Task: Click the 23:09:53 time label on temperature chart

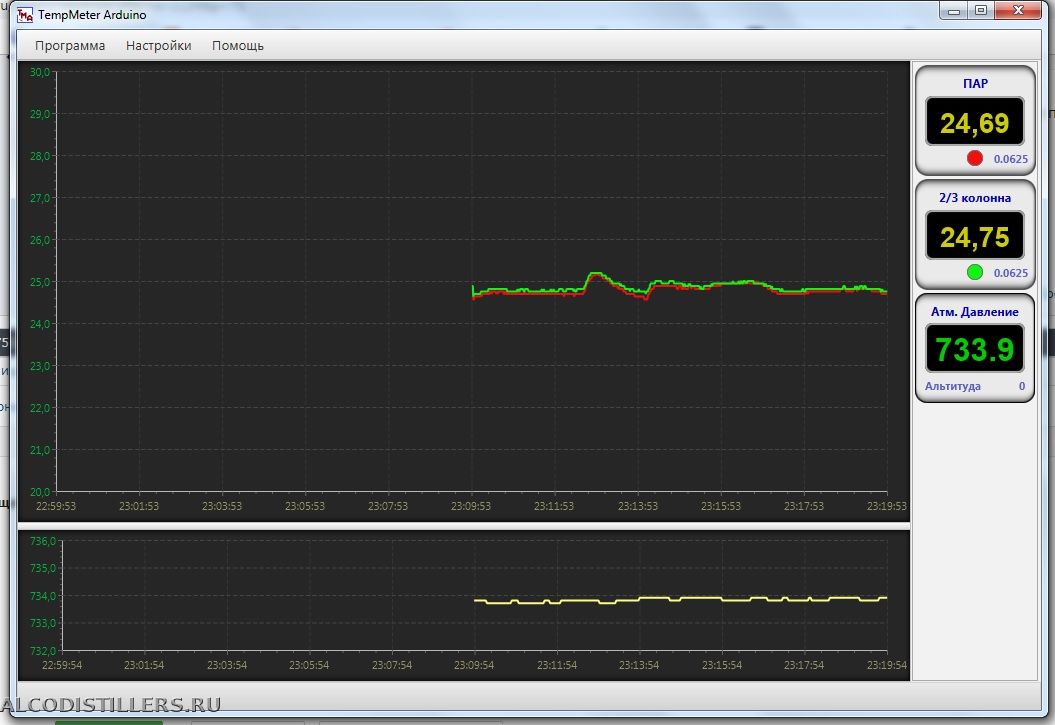Action: click(470, 506)
